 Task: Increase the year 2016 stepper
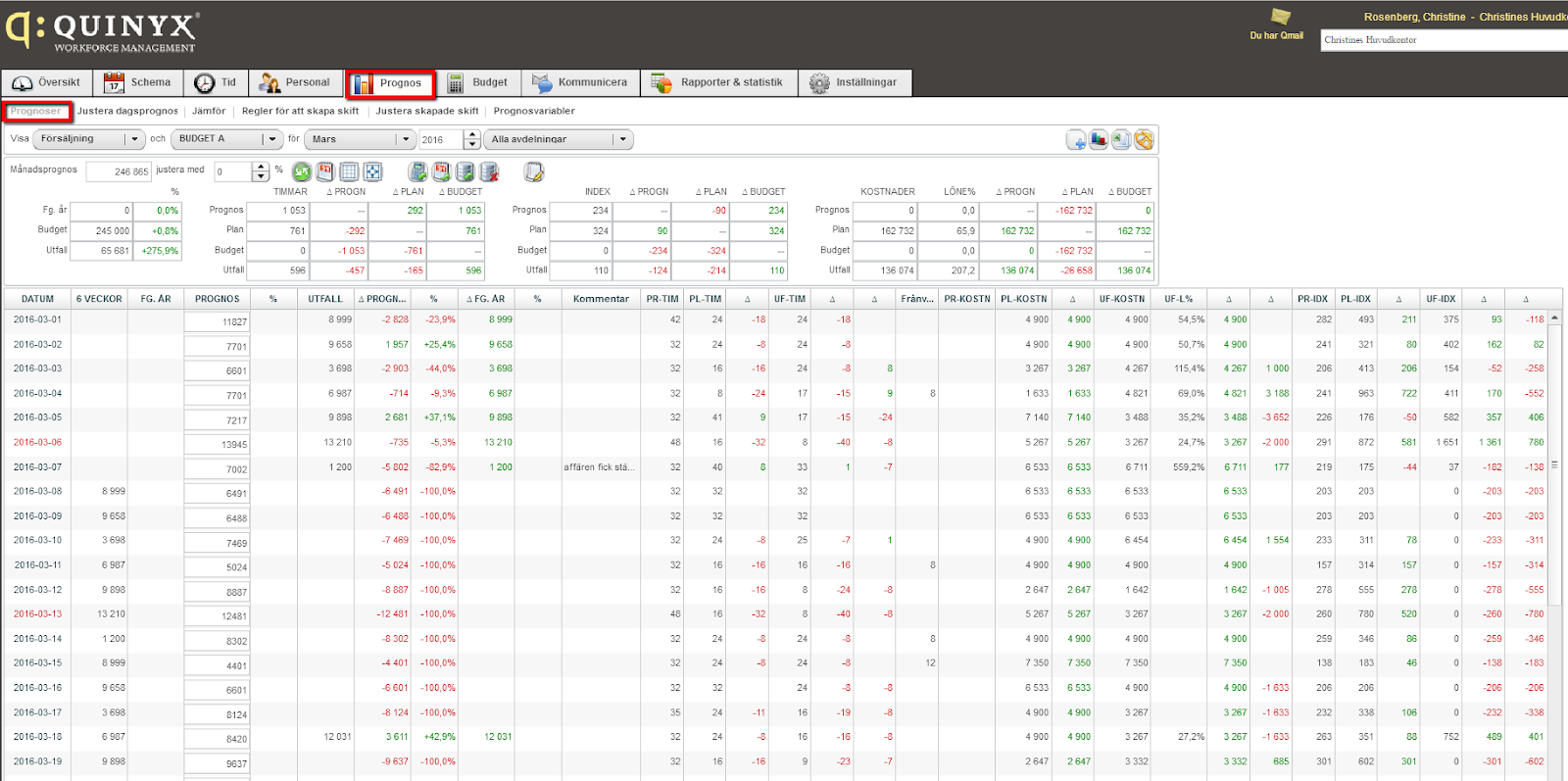click(472, 134)
